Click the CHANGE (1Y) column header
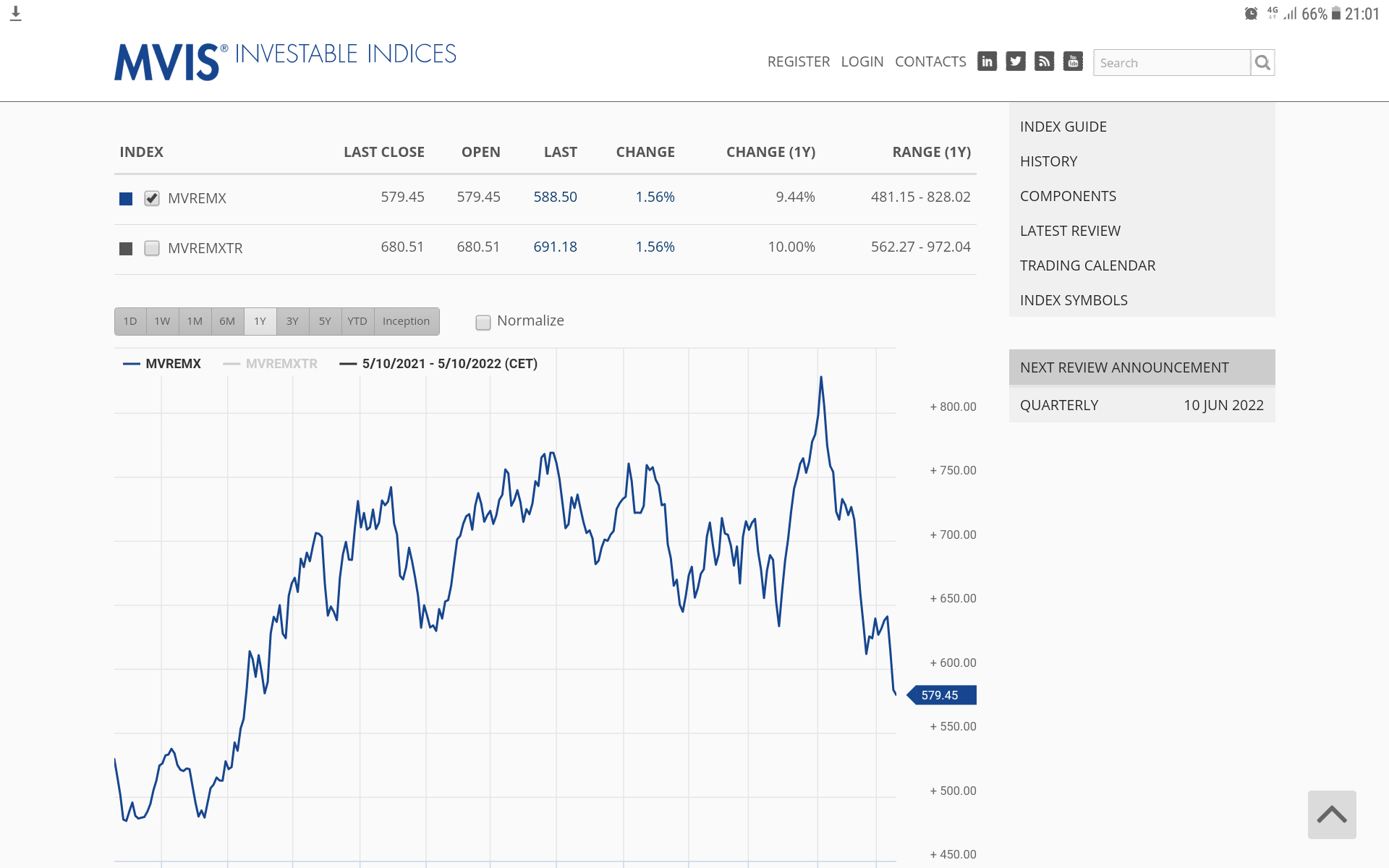 point(771,152)
